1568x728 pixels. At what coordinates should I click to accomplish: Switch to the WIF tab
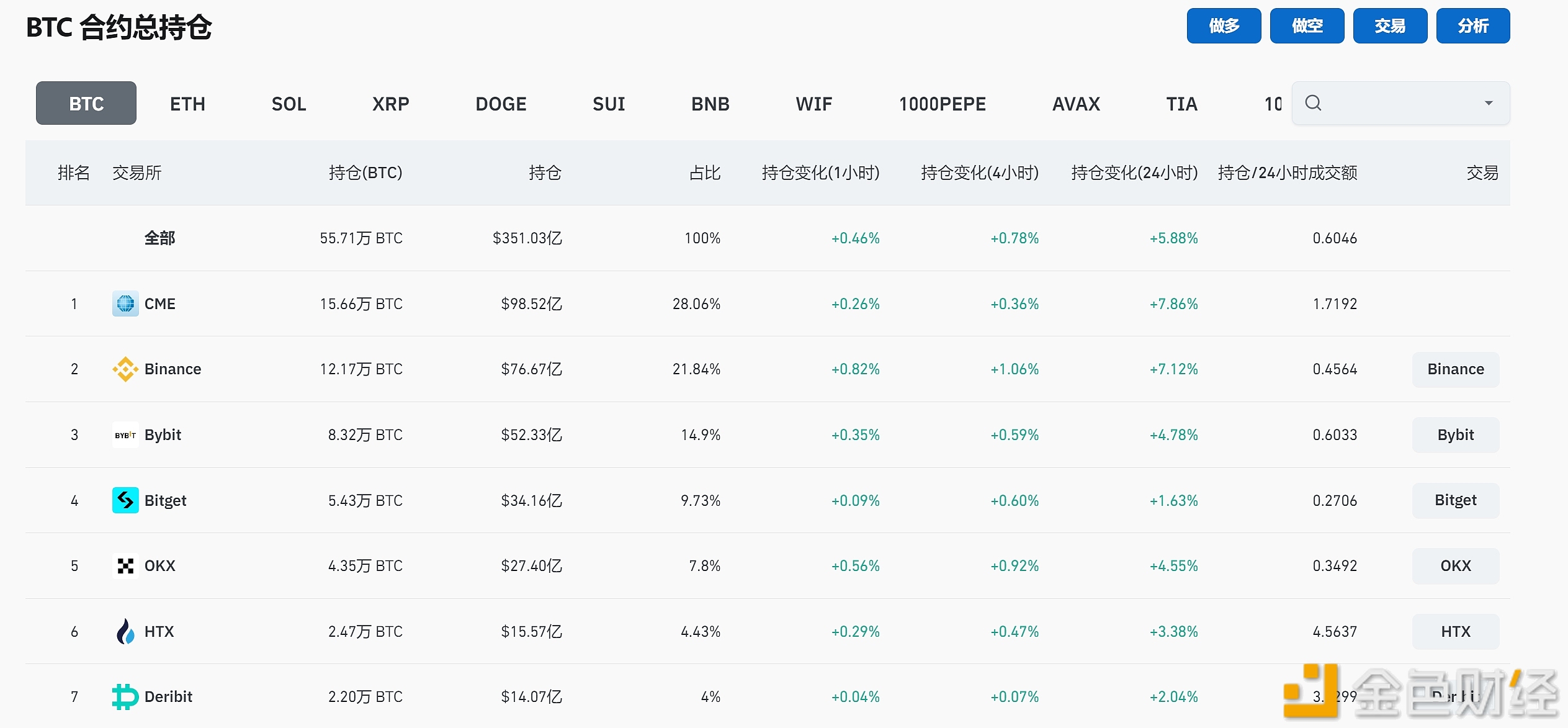814,104
